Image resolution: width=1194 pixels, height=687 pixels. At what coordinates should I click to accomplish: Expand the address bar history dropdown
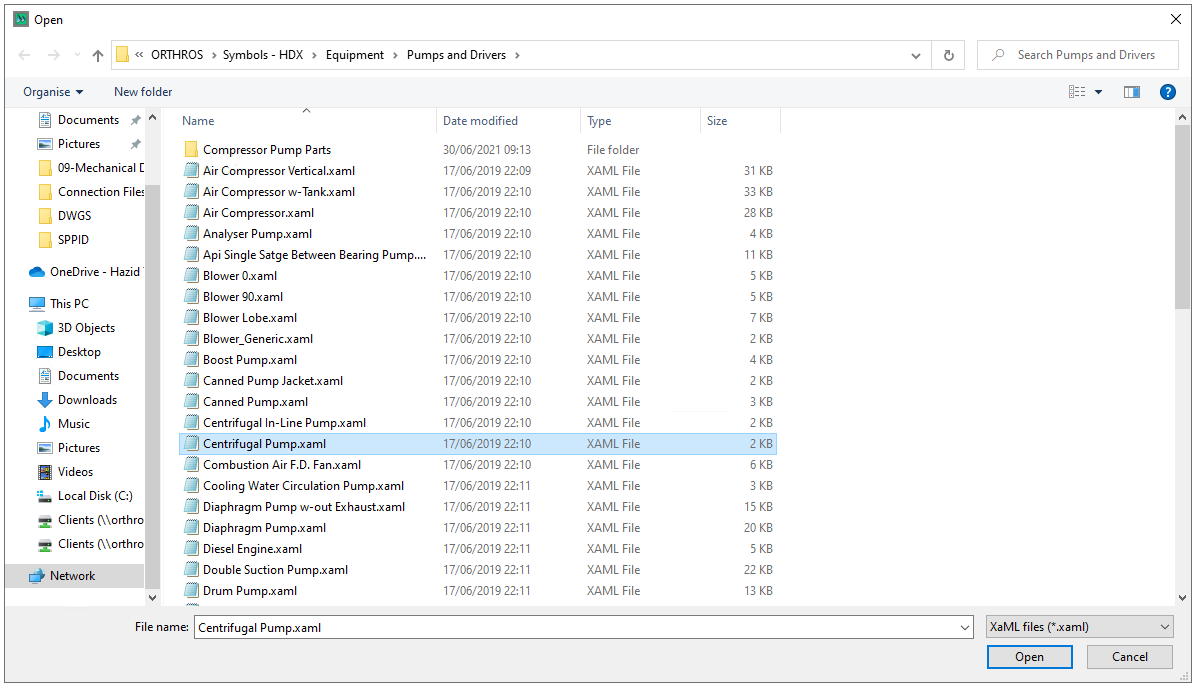[x=916, y=56]
